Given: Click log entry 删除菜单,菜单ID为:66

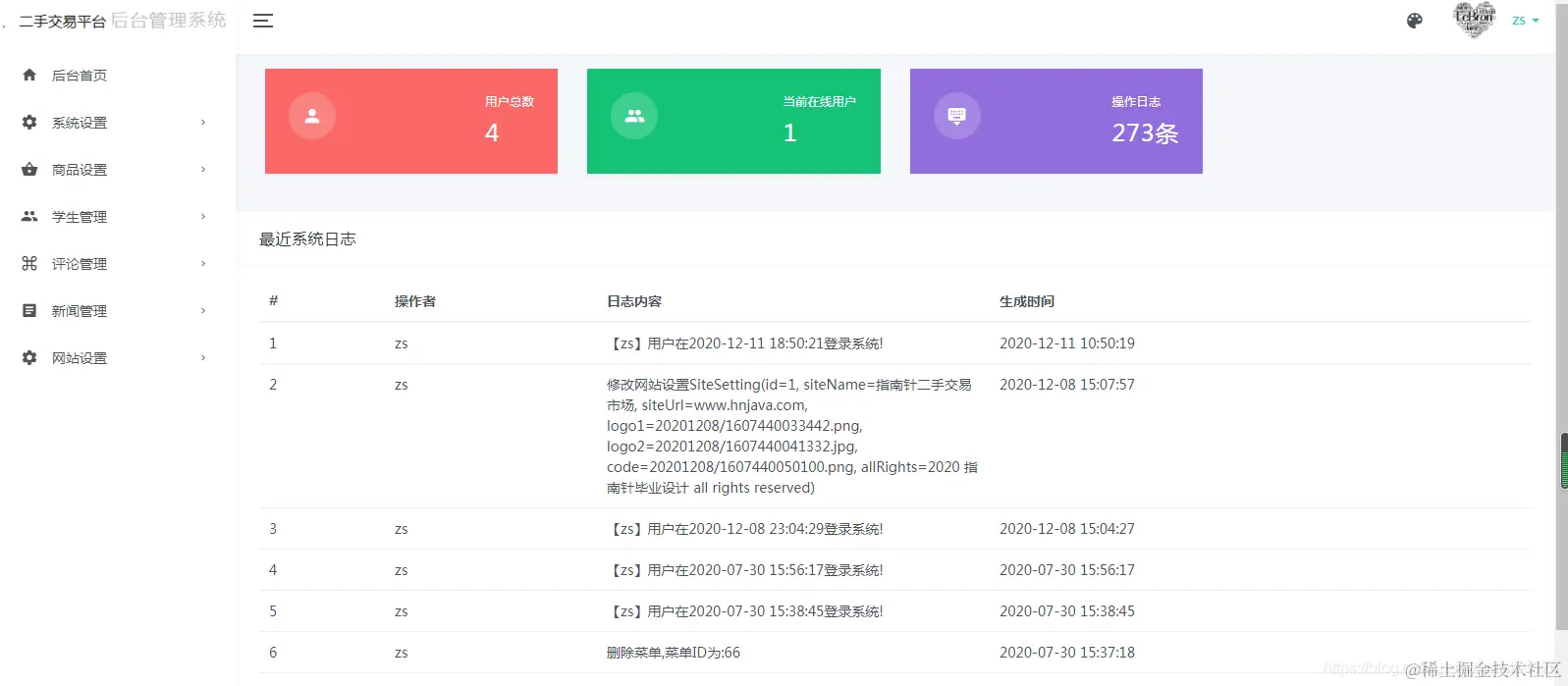Looking at the screenshot, I should (674, 653).
